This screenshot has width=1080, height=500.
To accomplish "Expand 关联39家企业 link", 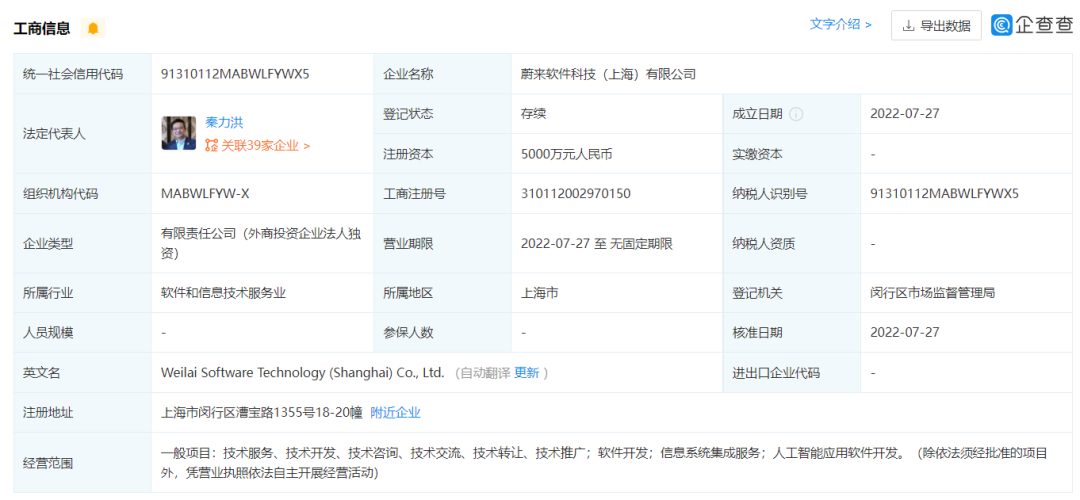I will click(x=265, y=145).
